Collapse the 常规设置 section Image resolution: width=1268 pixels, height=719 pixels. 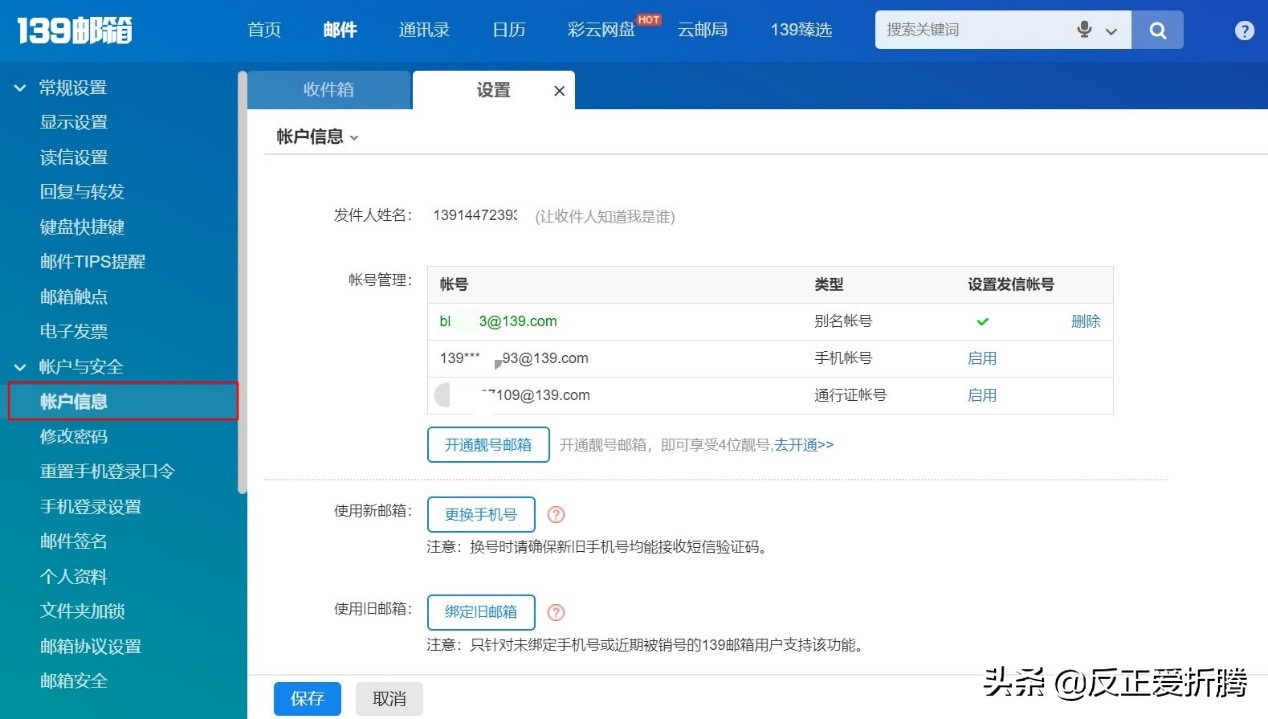(x=20, y=87)
